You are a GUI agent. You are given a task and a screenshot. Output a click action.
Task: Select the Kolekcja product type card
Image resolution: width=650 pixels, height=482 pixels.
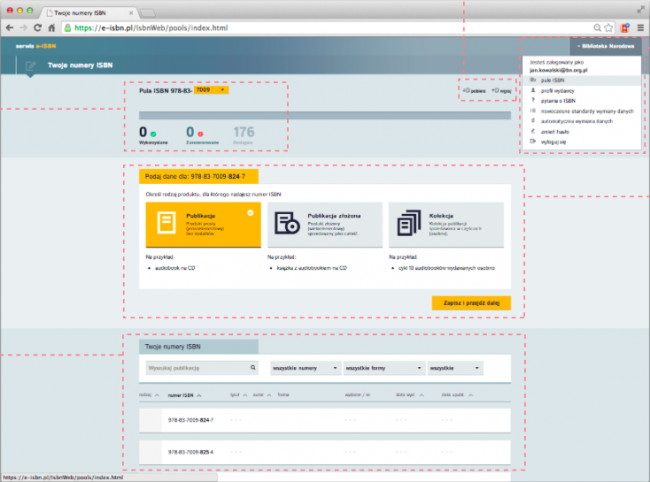446,225
